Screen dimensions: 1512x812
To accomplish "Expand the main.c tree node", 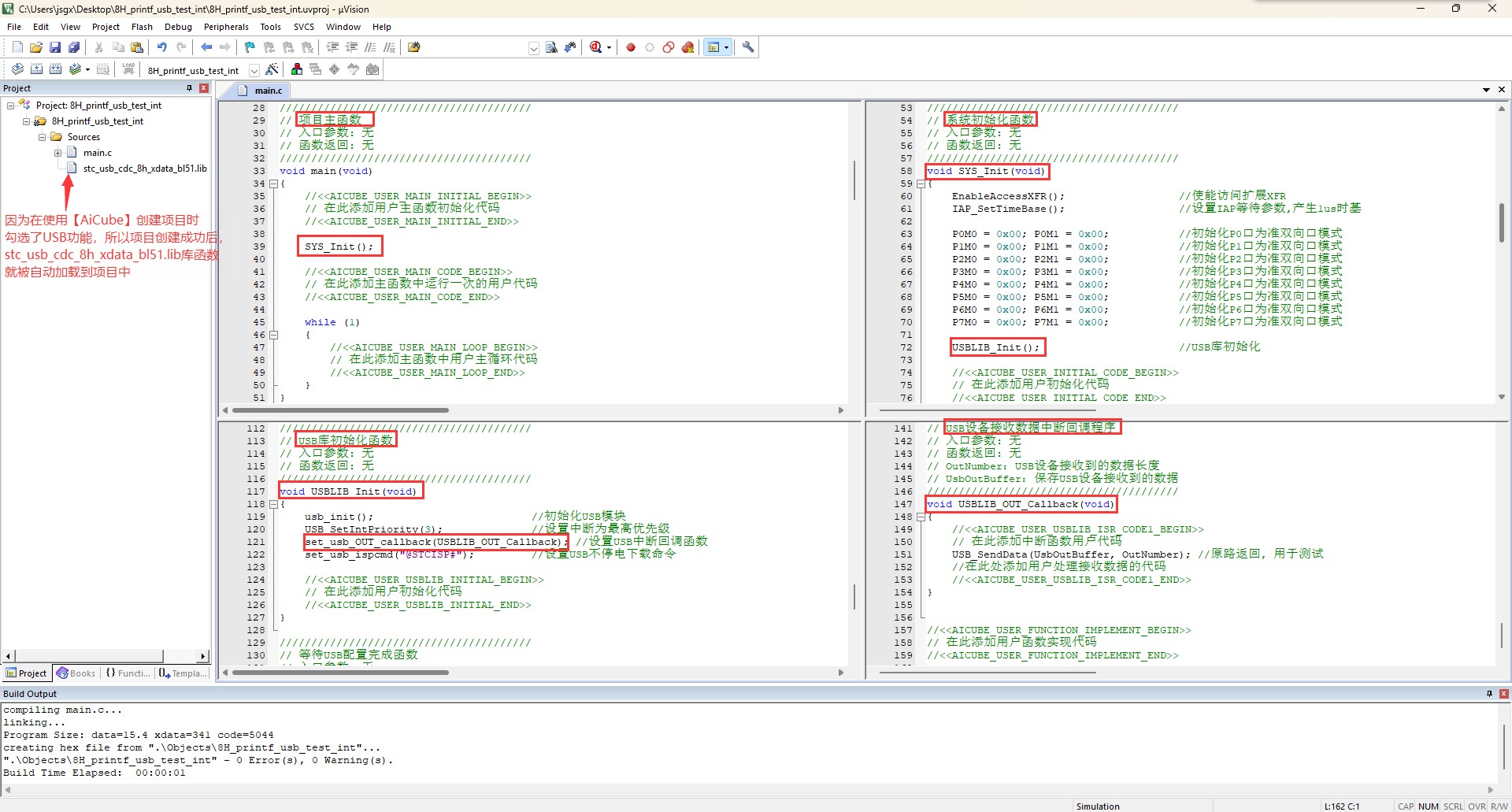I will pos(57,153).
